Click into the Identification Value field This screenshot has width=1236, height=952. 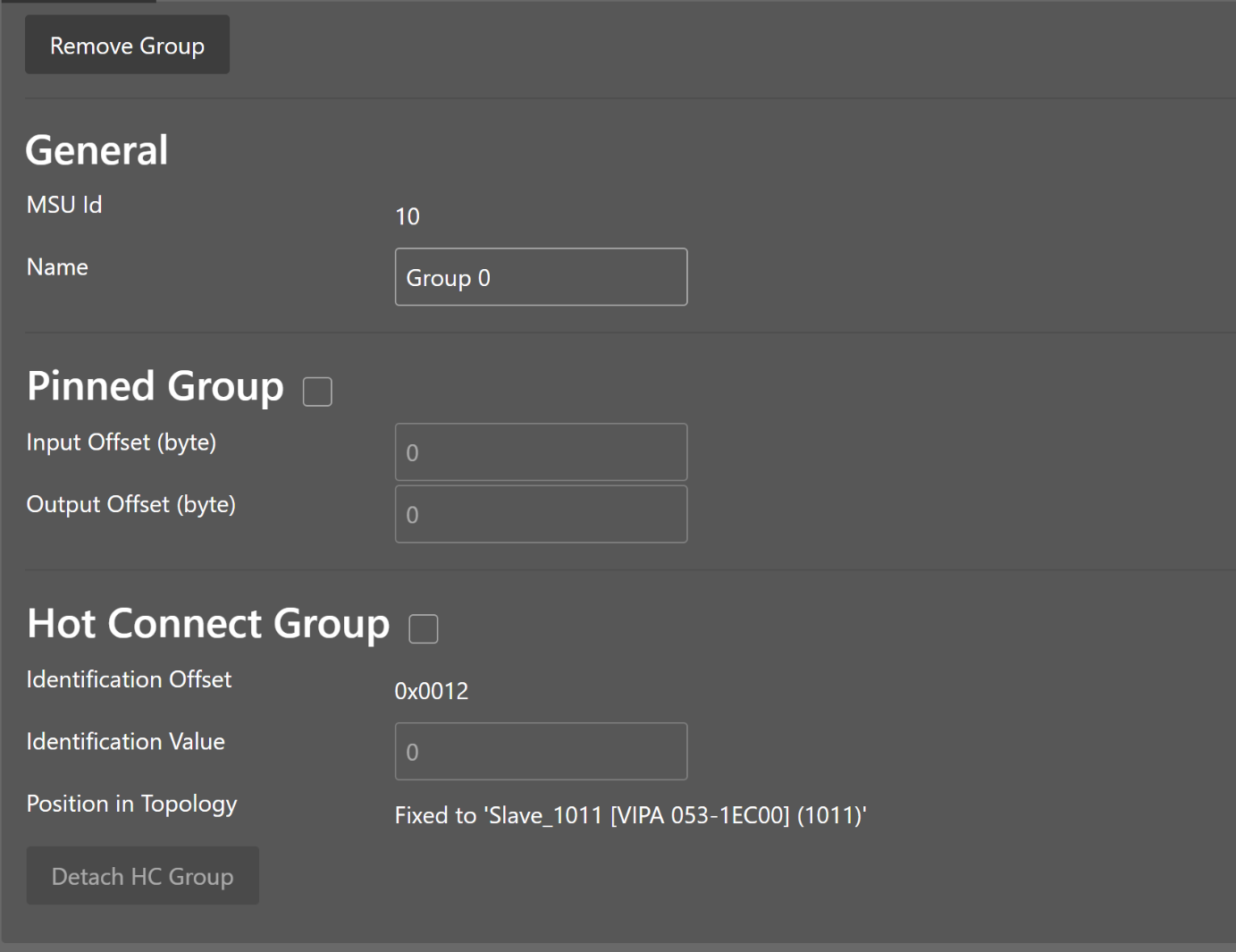point(541,751)
